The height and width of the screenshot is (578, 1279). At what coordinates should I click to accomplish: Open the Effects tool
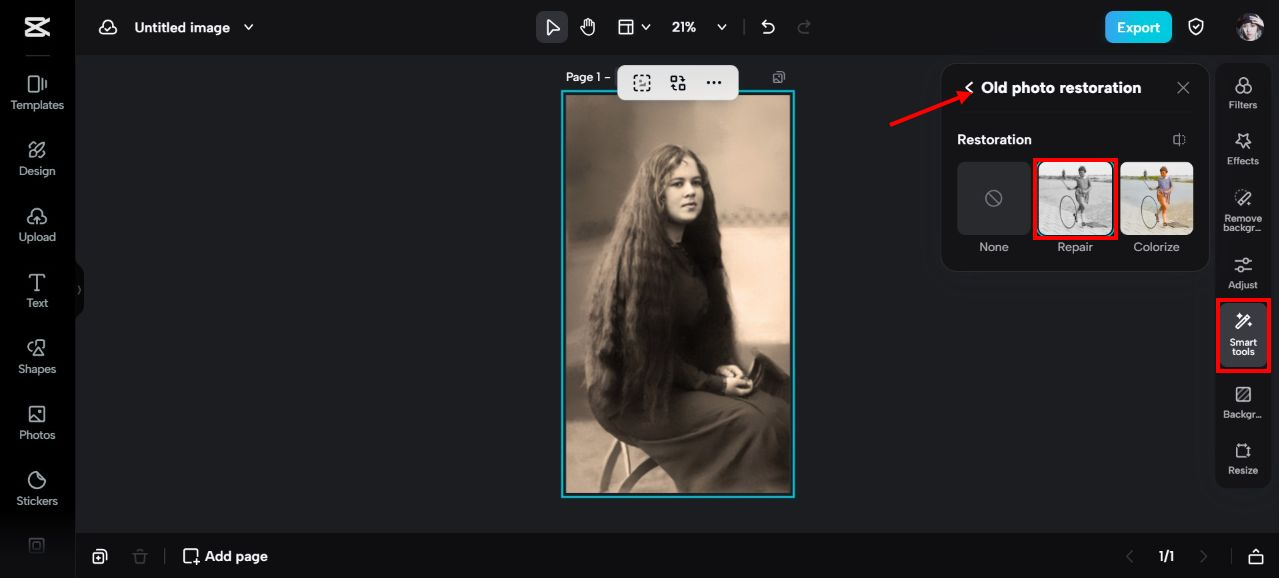coord(1243,149)
